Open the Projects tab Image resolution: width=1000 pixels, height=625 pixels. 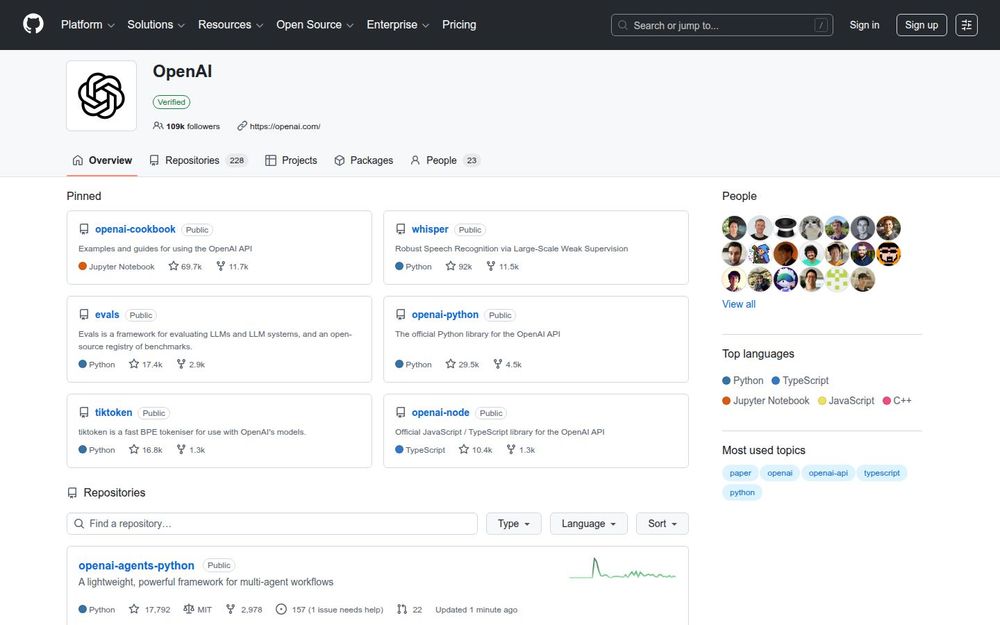coord(291,160)
